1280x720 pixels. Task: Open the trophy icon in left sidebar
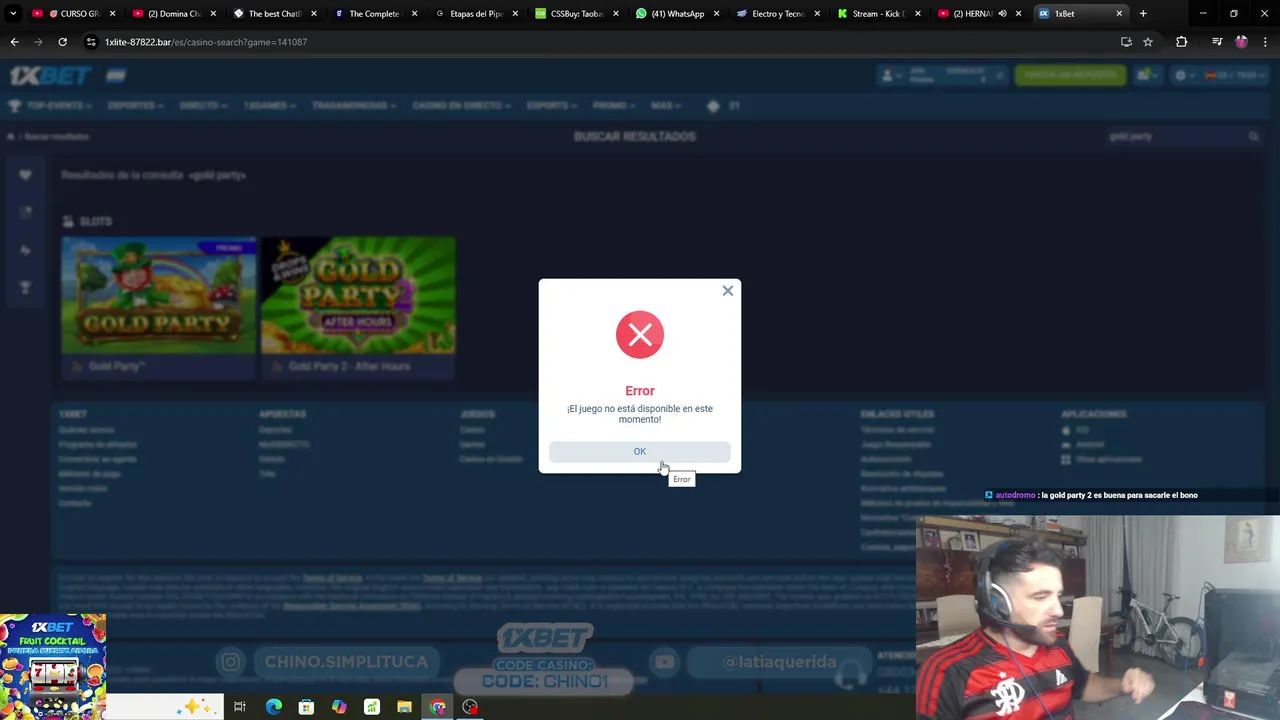[25, 288]
